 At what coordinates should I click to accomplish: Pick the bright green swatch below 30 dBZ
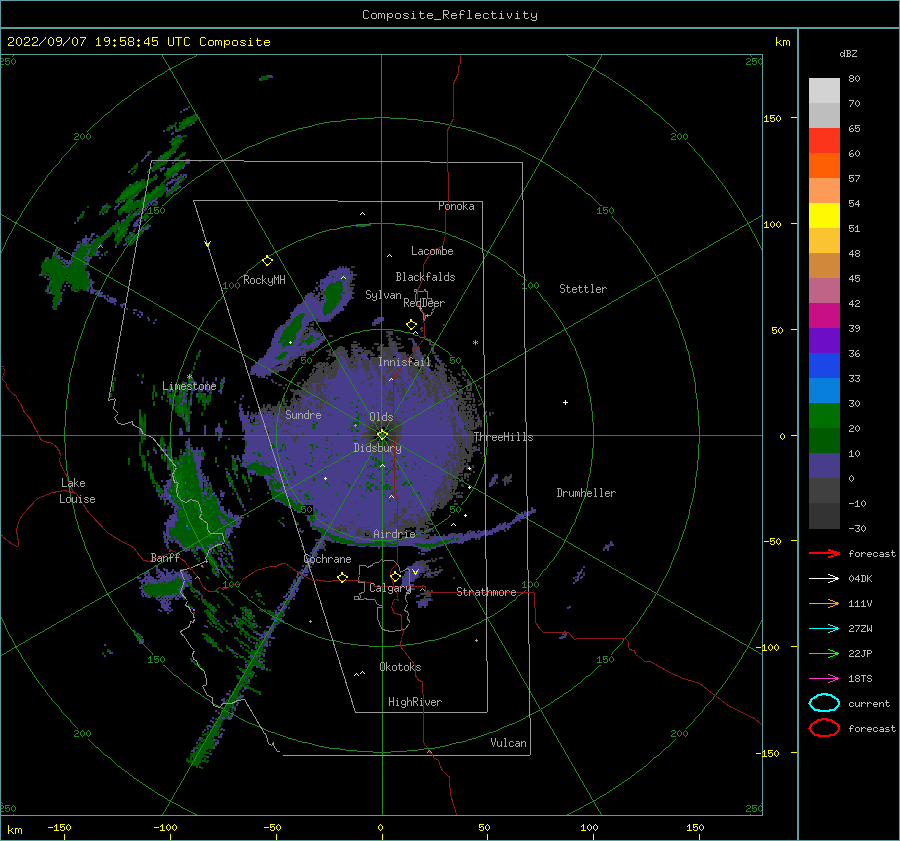tap(824, 415)
